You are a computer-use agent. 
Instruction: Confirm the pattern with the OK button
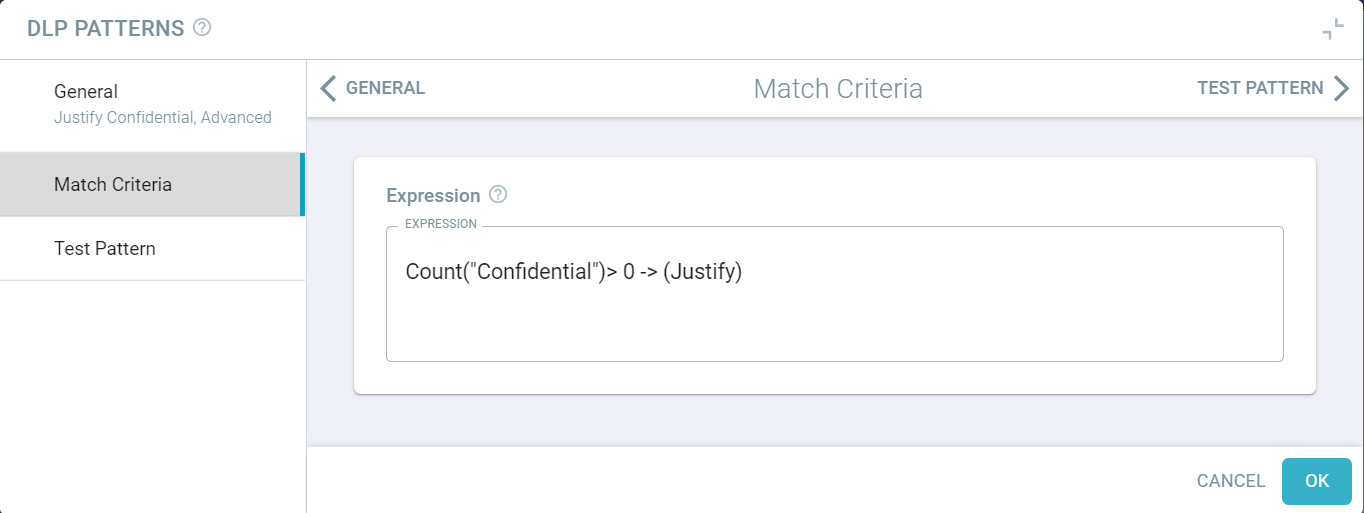[1317, 481]
